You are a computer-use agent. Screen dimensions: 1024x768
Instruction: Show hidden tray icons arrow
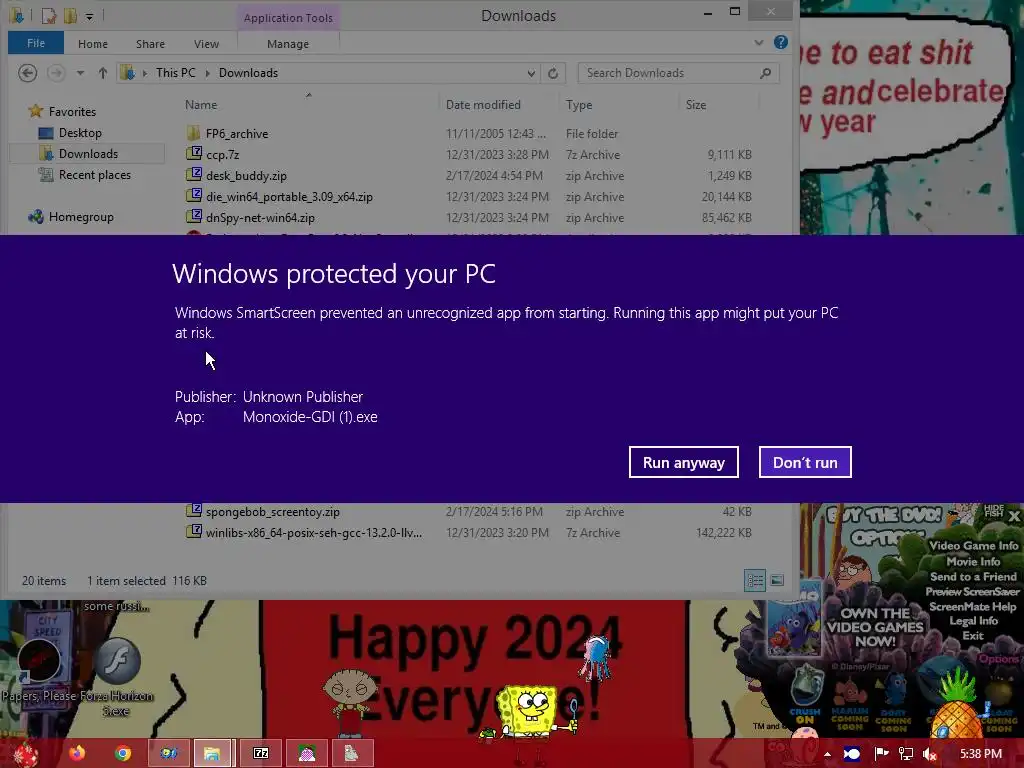[827, 754]
